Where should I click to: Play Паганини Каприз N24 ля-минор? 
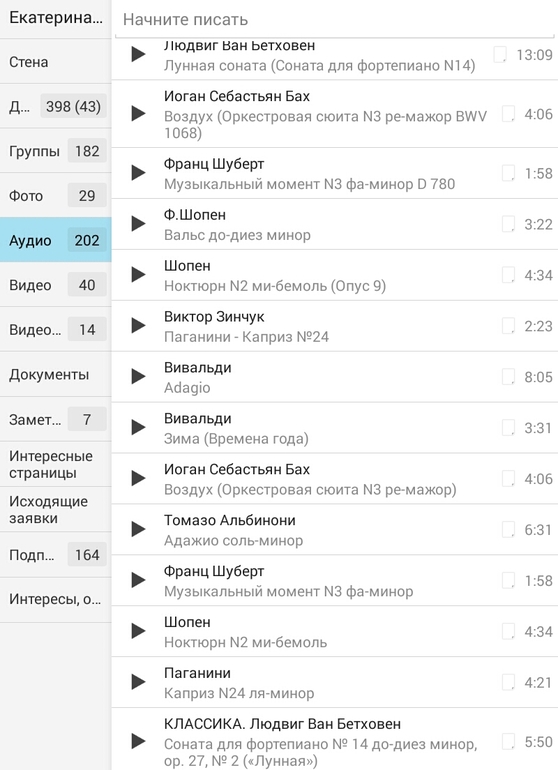139,682
